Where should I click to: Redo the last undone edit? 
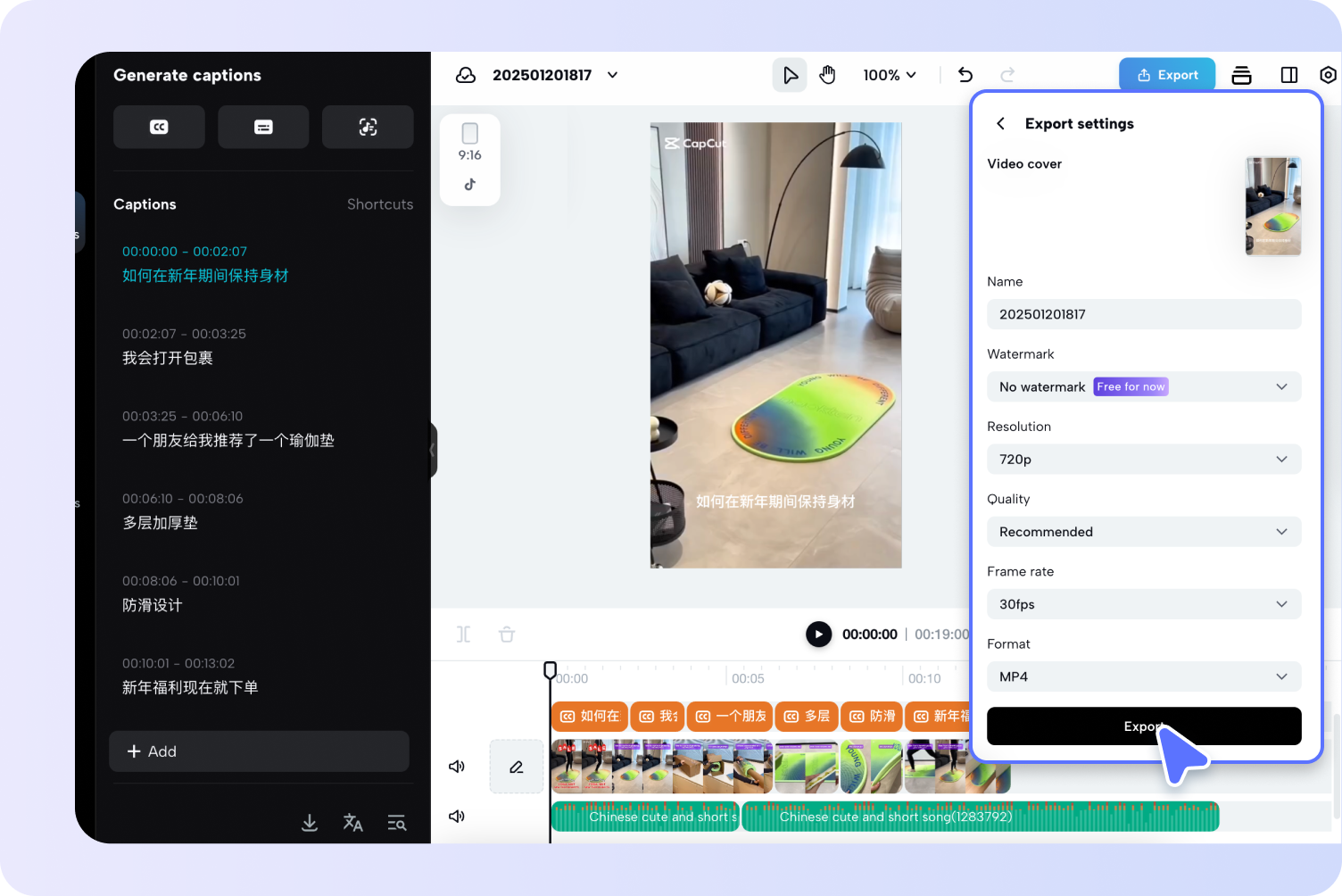(1007, 75)
